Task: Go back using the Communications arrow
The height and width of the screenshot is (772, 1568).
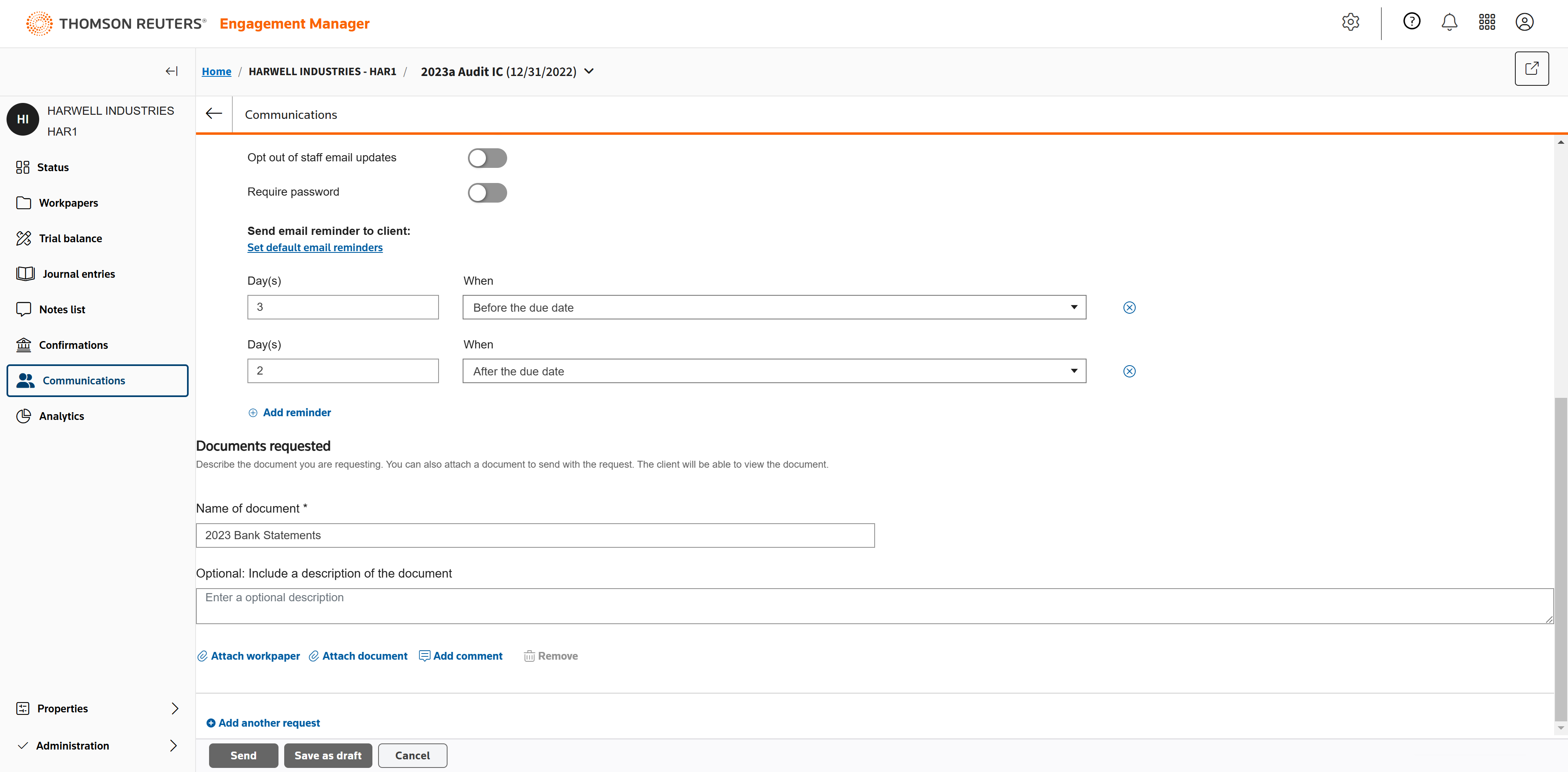Action: coord(214,114)
